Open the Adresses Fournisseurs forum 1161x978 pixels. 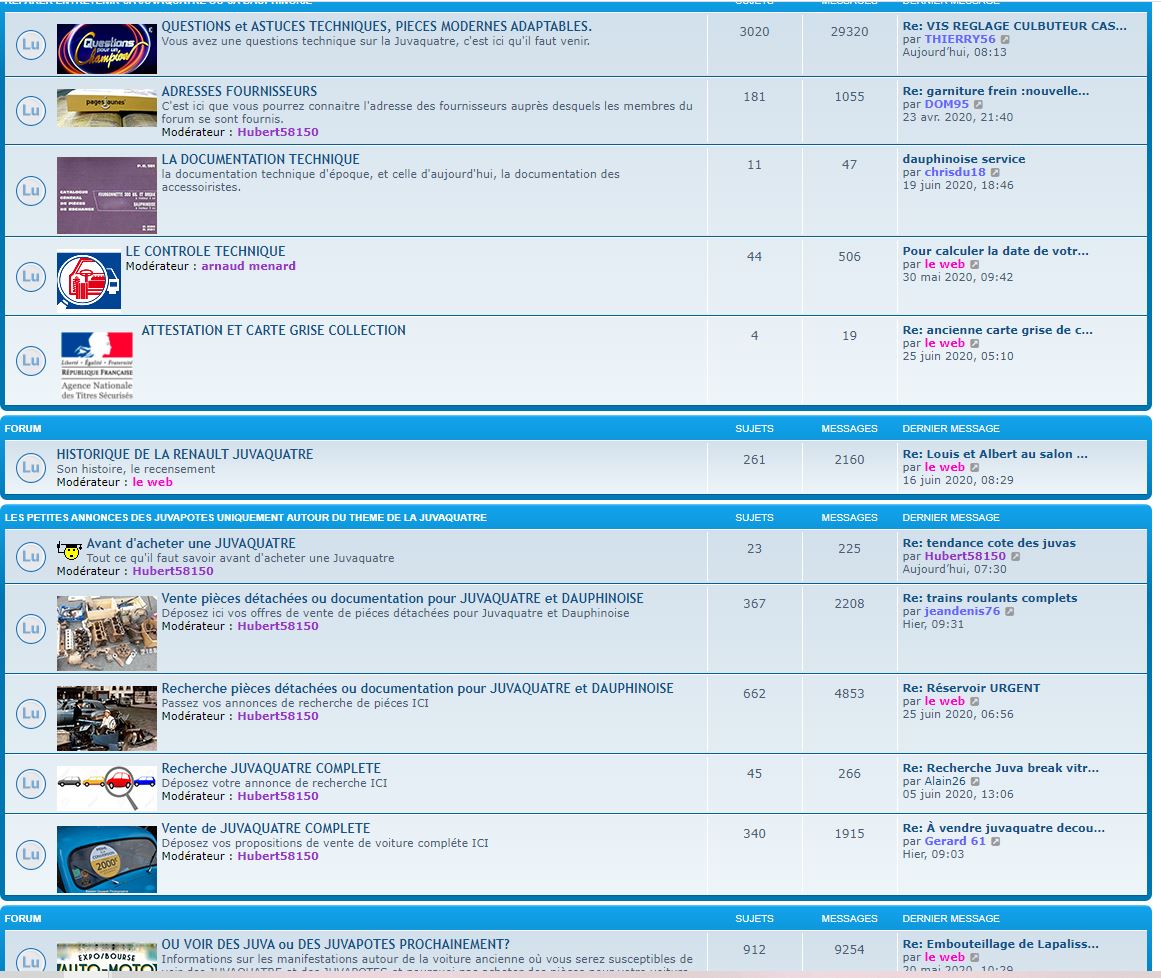239,92
